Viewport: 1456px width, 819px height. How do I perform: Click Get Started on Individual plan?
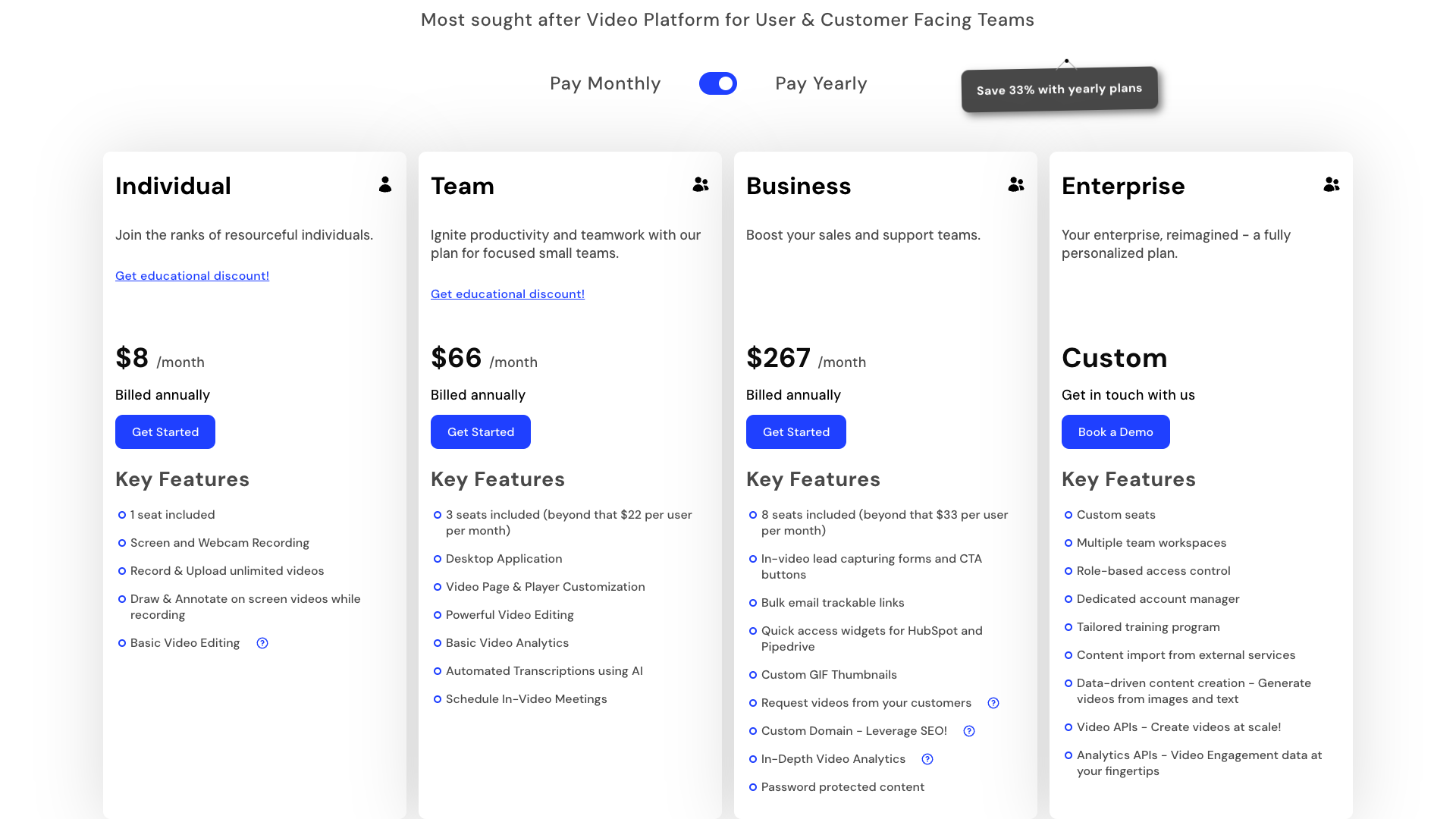pos(165,431)
